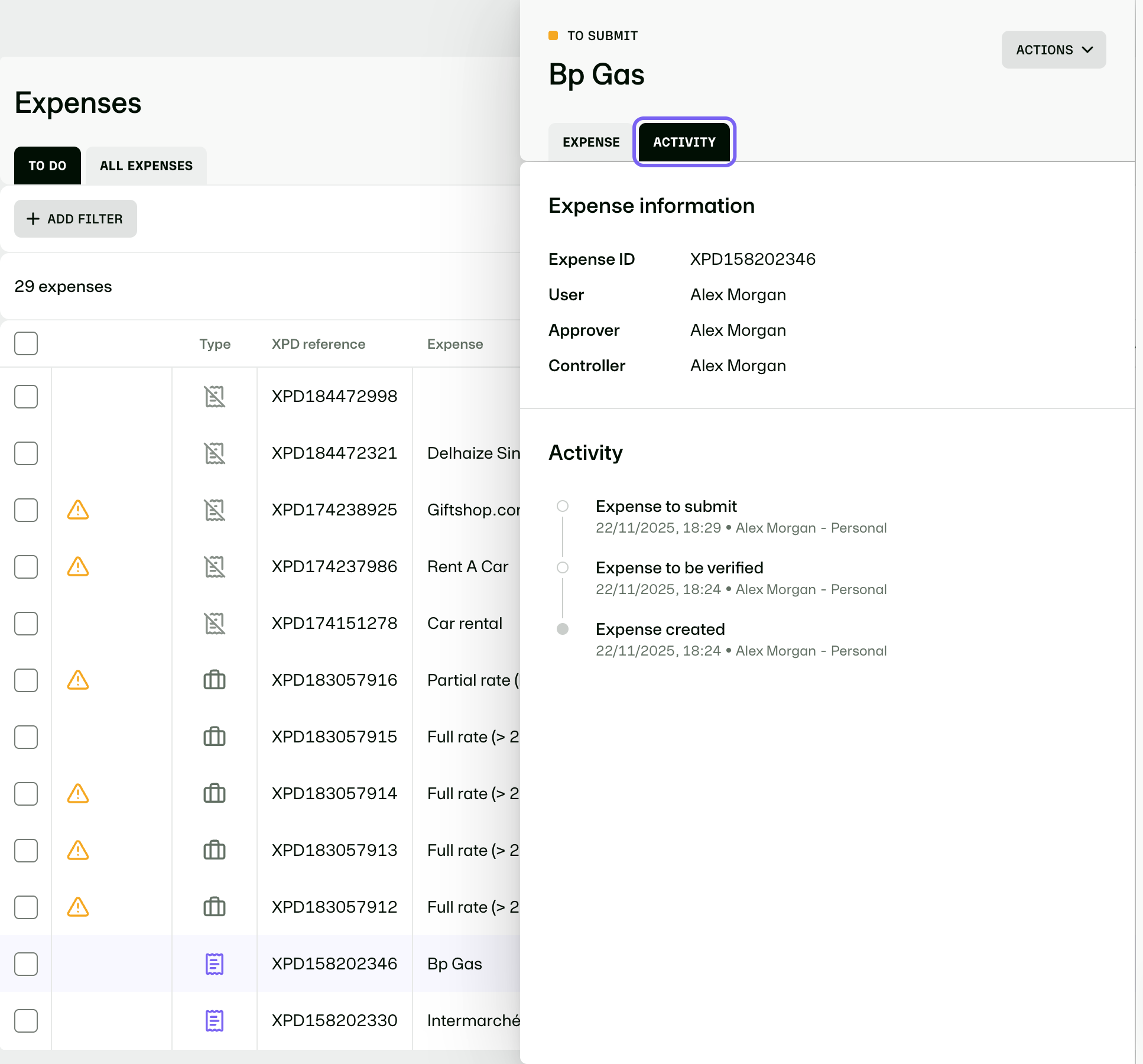This screenshot has width=1143, height=1064.
Task: Click the purple receipt icon in the Bp Gas row
Action: pyautogui.click(x=215, y=964)
